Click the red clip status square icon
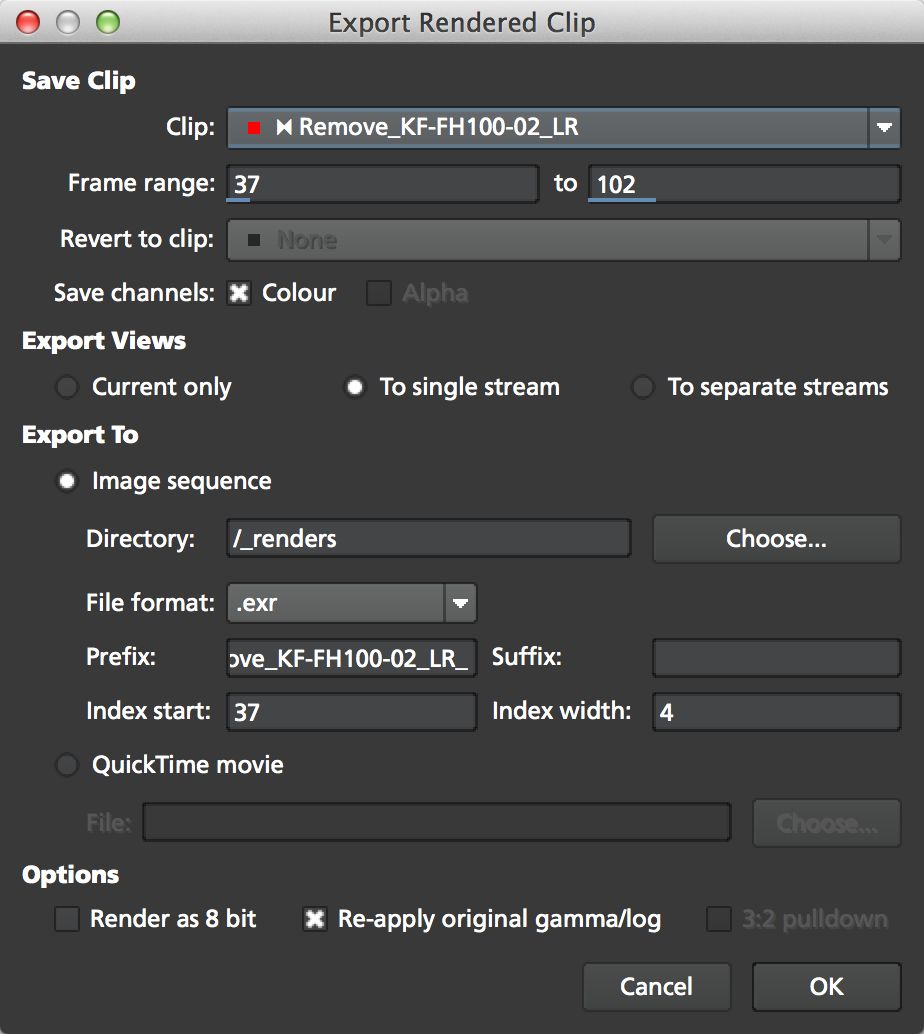 pos(253,127)
